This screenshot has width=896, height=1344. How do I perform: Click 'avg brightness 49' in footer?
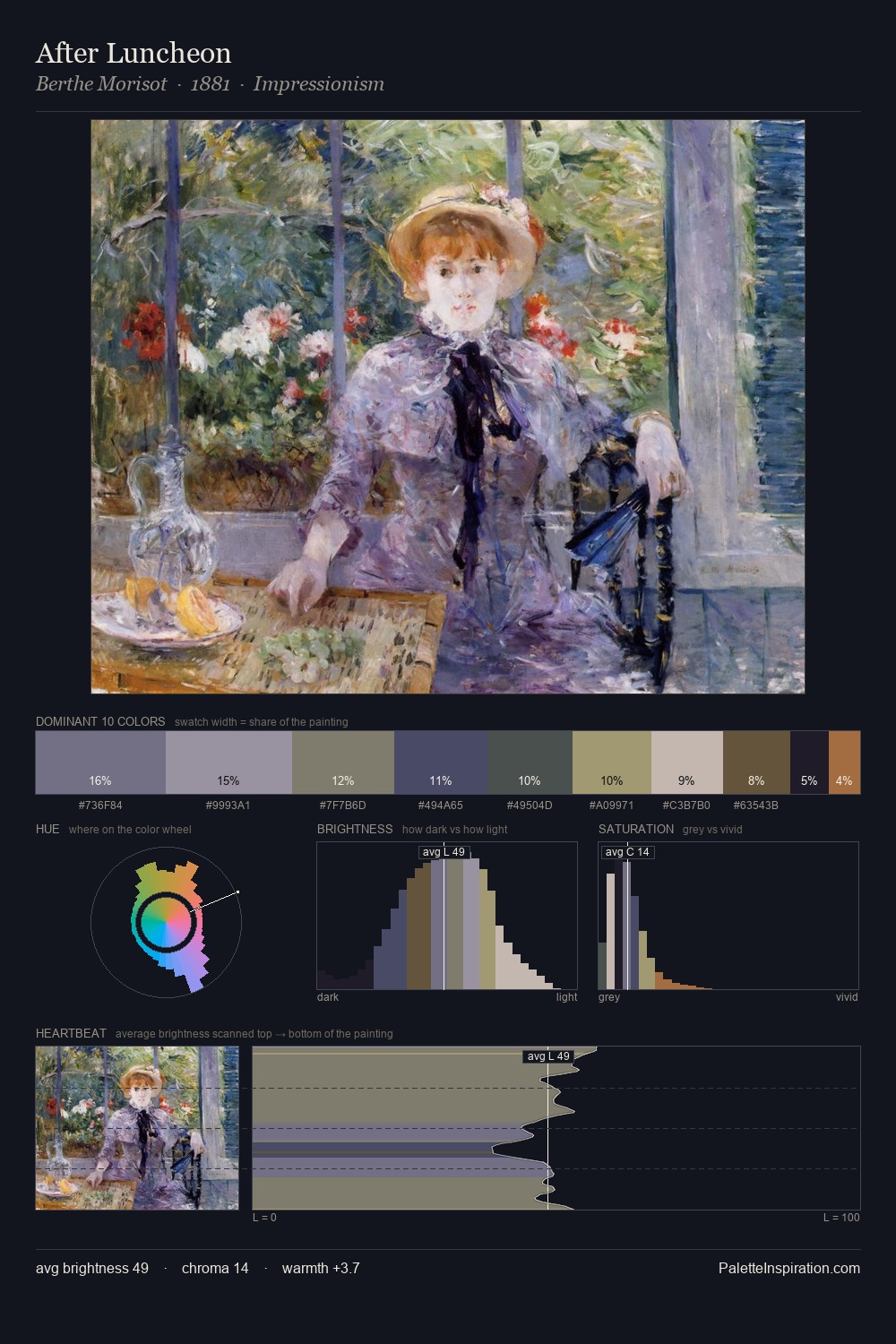click(92, 1268)
